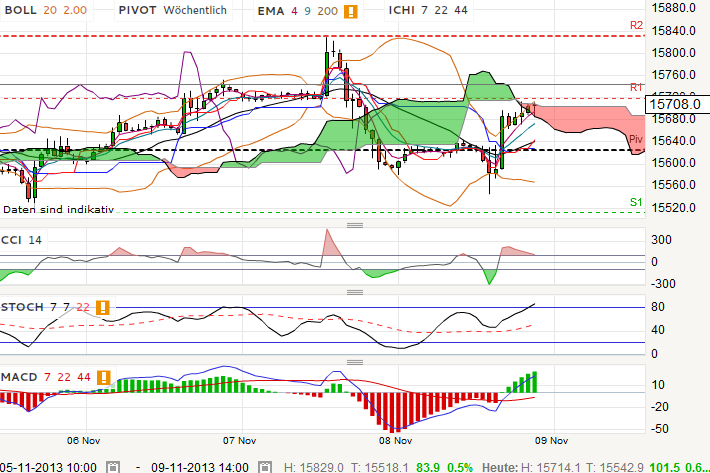Click the green 101.5 daily change value
710x473 pixels.
pyautogui.click(x=665, y=467)
